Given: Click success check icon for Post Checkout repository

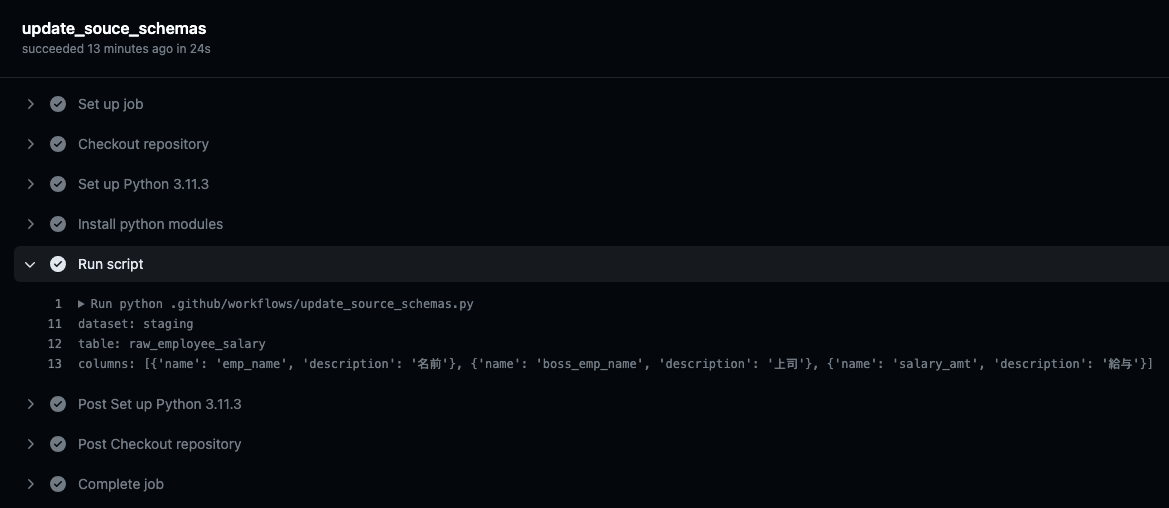Looking at the screenshot, I should pos(58,444).
